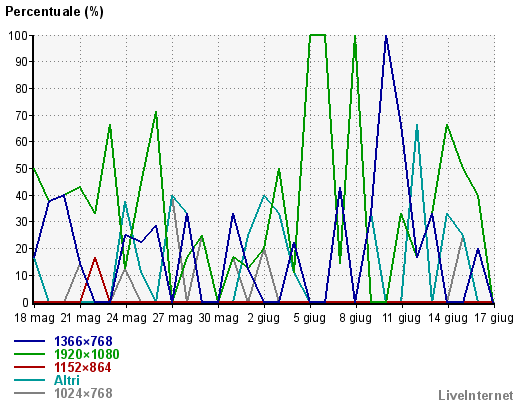Click the red 1152×864 legend line swatch
Image resolution: width=520 pixels, height=405 pixels.
click(x=29, y=367)
